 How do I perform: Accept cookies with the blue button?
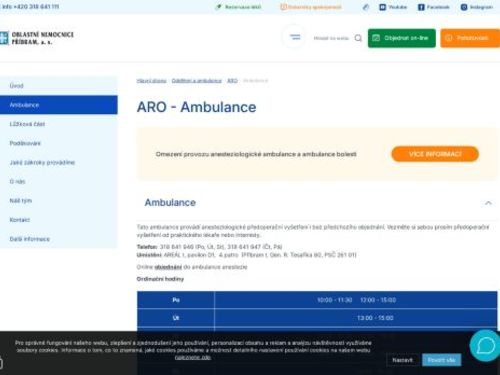[441, 360]
